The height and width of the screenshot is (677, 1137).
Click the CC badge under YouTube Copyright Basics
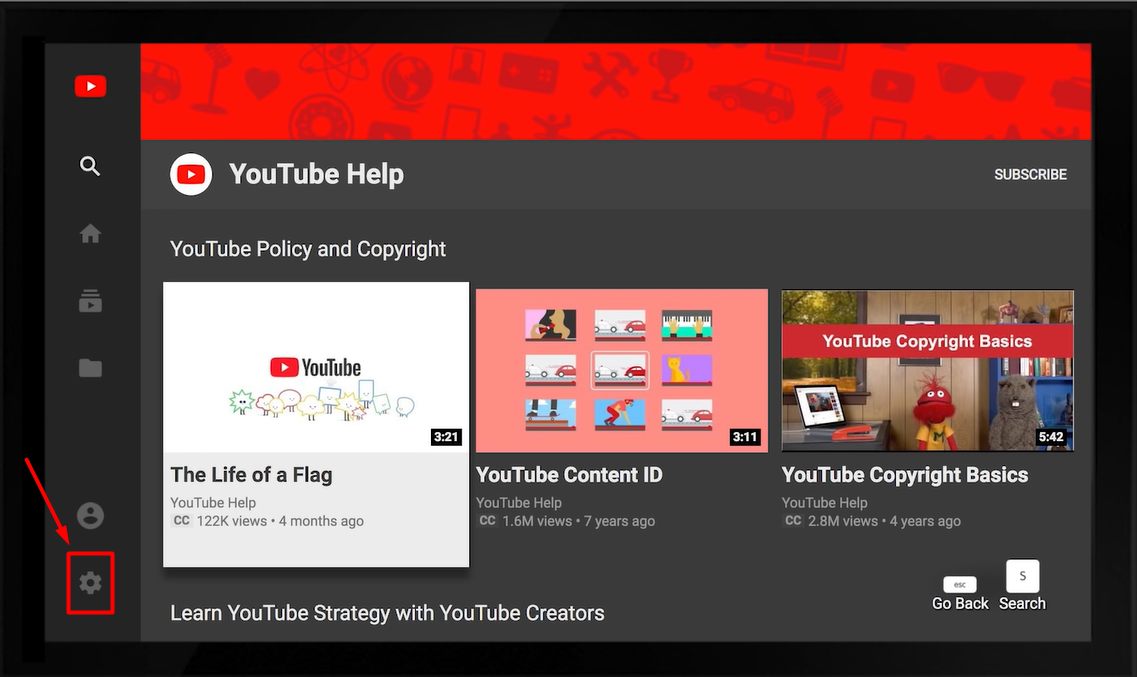coord(793,520)
